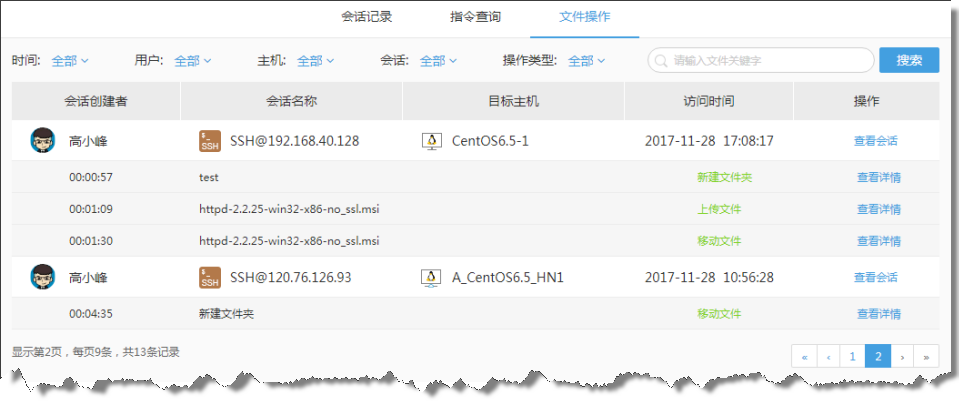
Task: Click the magnifier icon in the search box
Action: click(662, 61)
